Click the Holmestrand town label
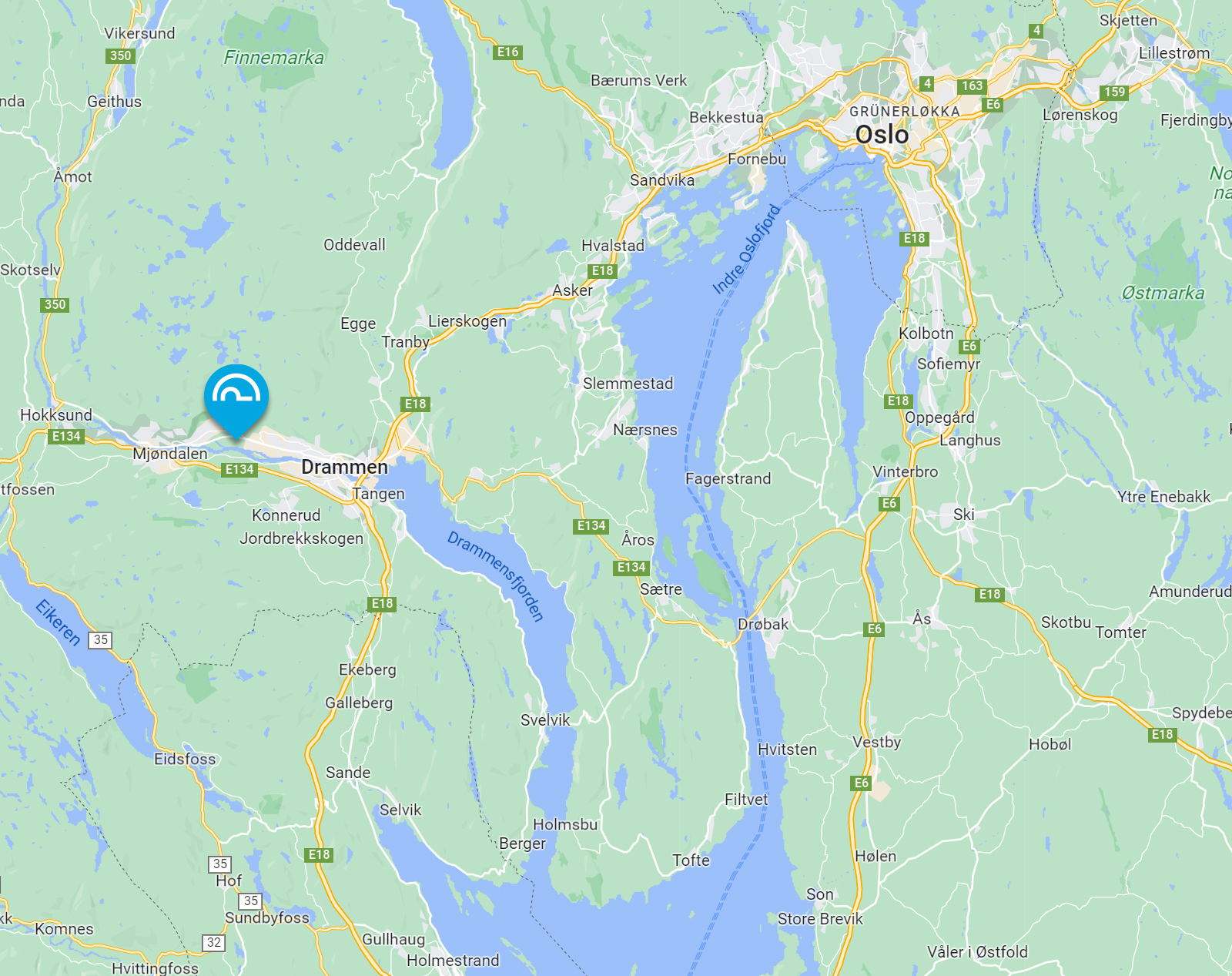1232x976 pixels. point(453,961)
